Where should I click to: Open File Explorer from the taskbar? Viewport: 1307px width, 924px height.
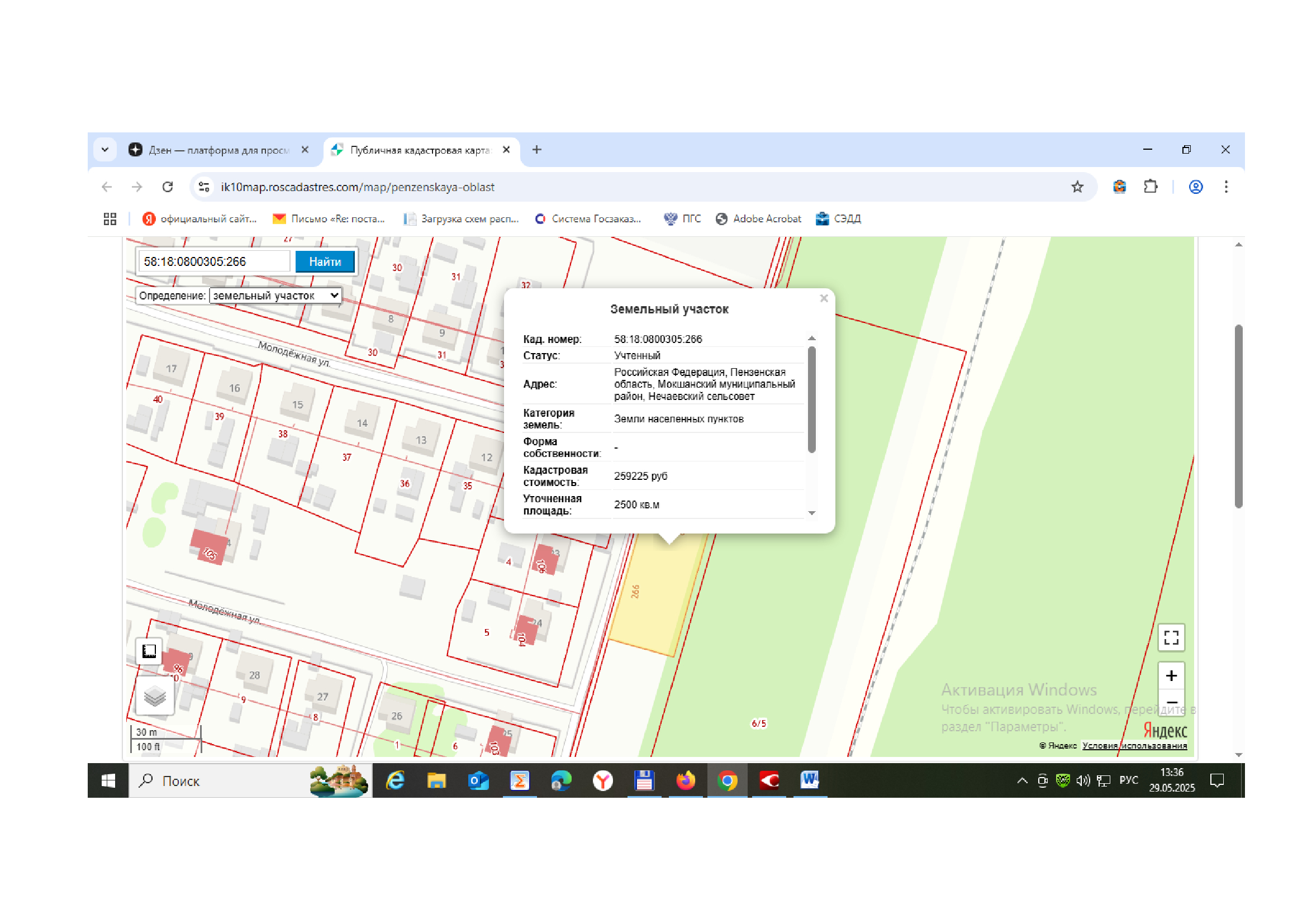coord(436,780)
